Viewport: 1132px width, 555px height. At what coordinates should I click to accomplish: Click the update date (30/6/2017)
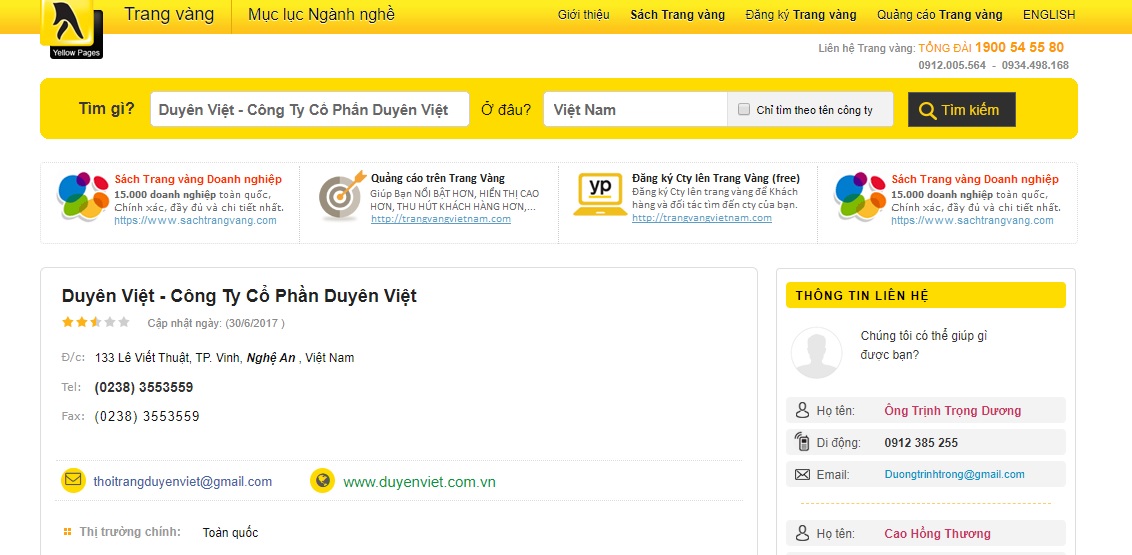point(255,323)
